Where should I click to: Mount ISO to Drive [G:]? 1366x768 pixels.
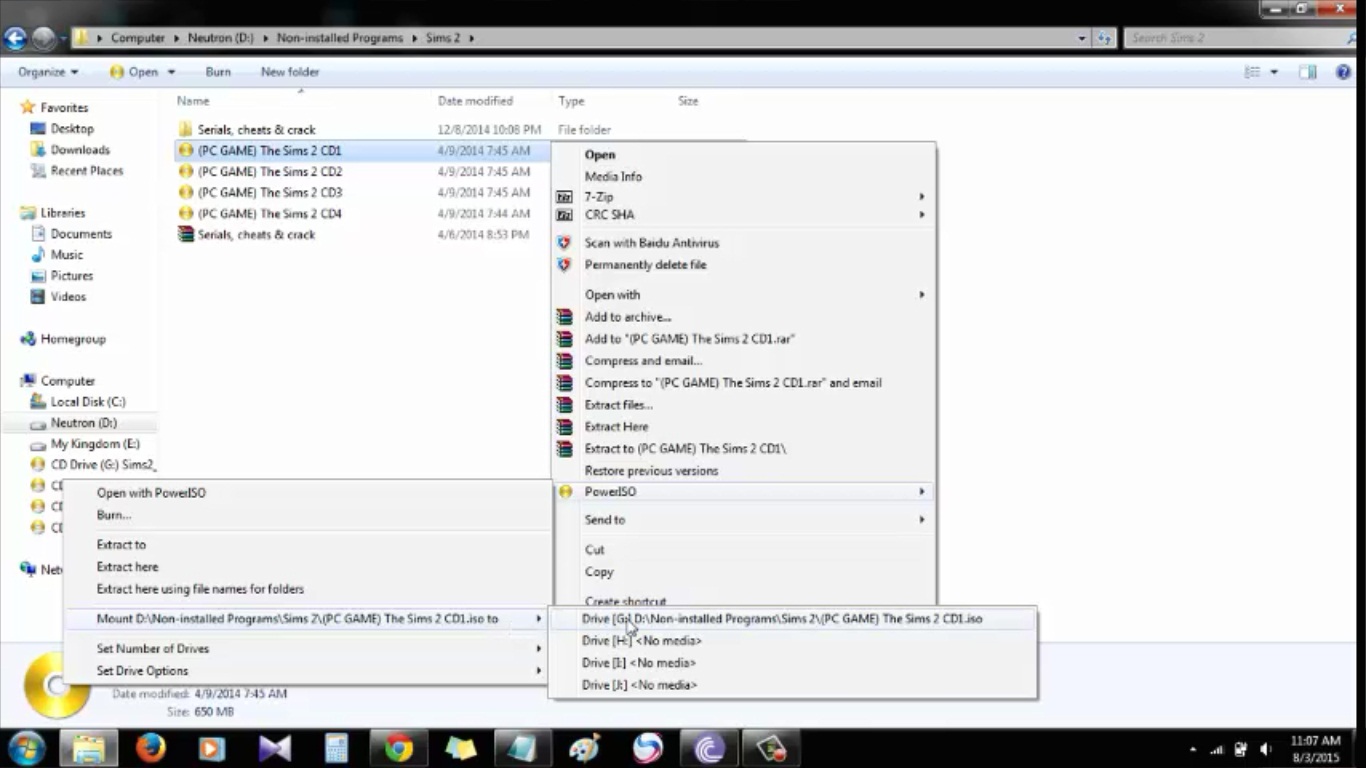792,618
